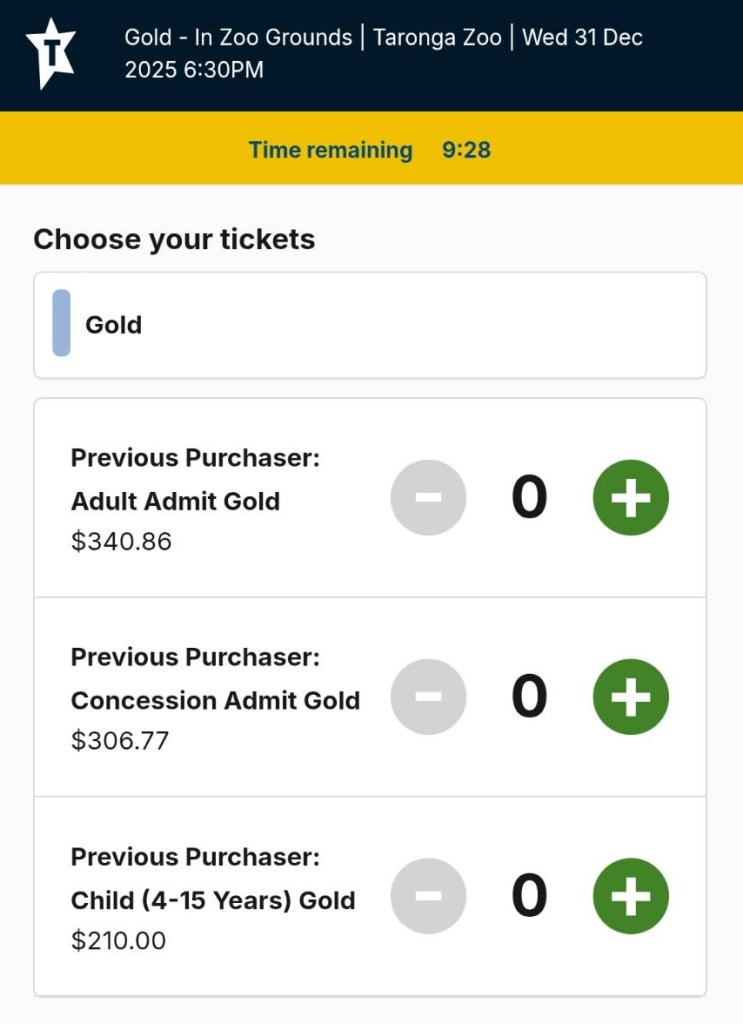Click the Child (4-15 Years) Gold label

213,900
